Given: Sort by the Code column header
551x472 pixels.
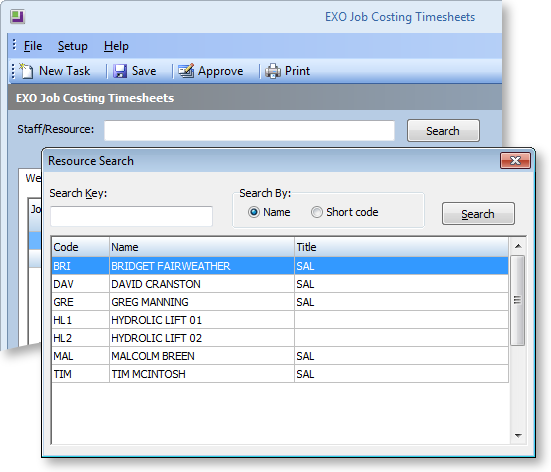Looking at the screenshot, I should [80, 247].
